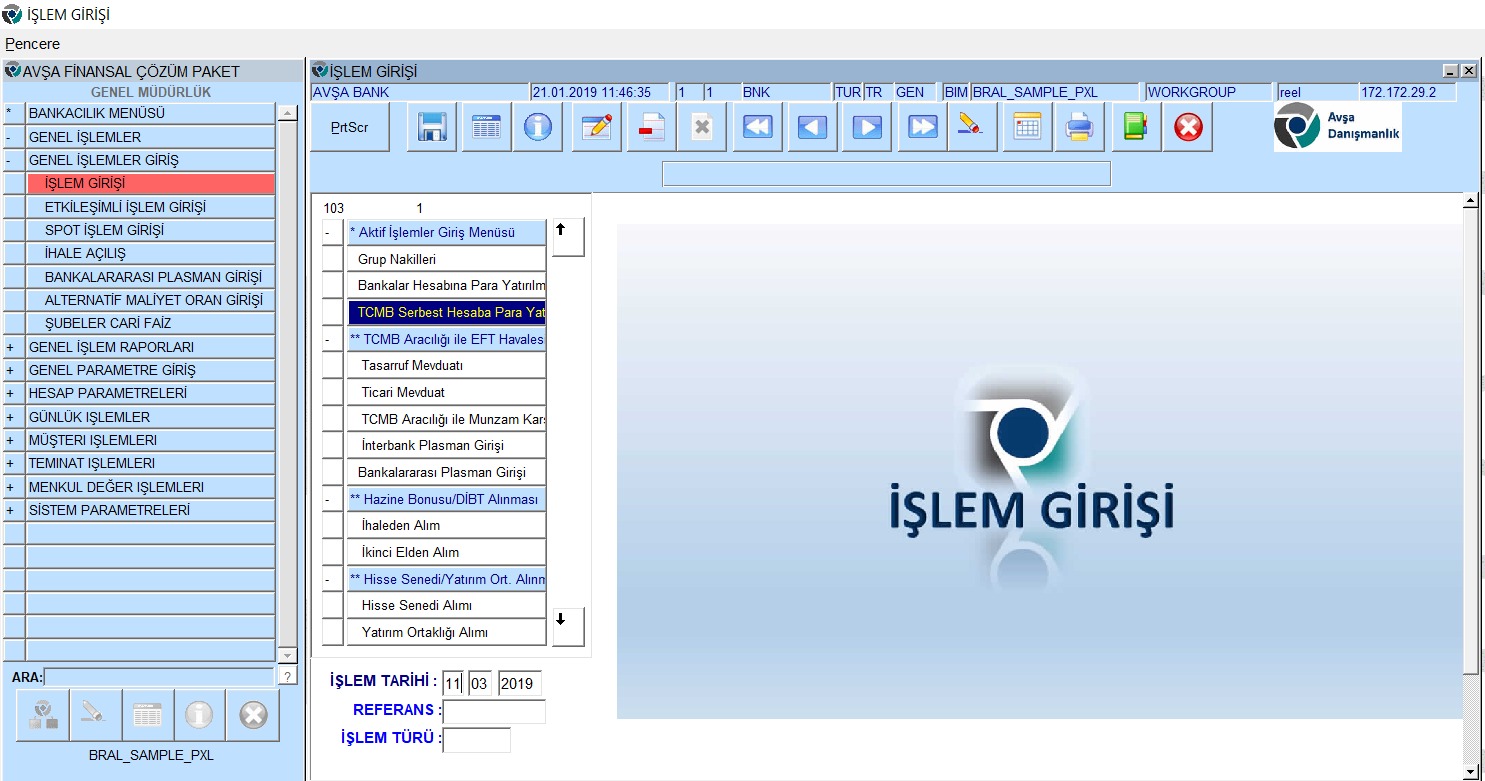Image resolution: width=1485 pixels, height=781 pixels.
Task: Open the table list icon beside save
Action: pos(486,128)
